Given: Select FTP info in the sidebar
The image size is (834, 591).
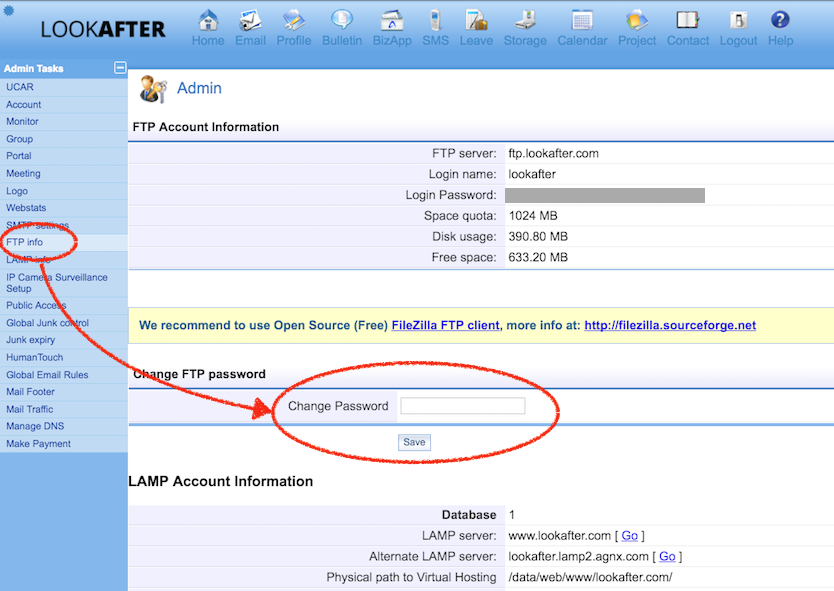Looking at the screenshot, I should tap(25, 242).
